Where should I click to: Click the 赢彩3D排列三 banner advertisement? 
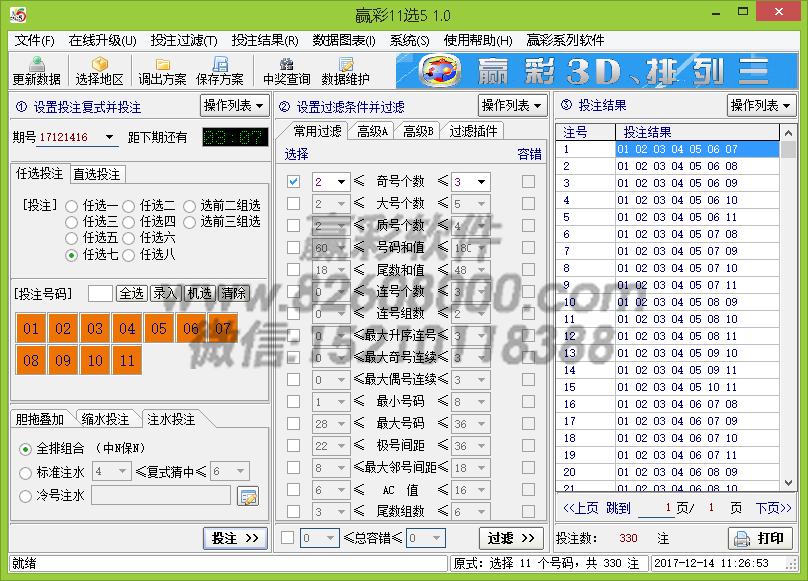point(597,71)
